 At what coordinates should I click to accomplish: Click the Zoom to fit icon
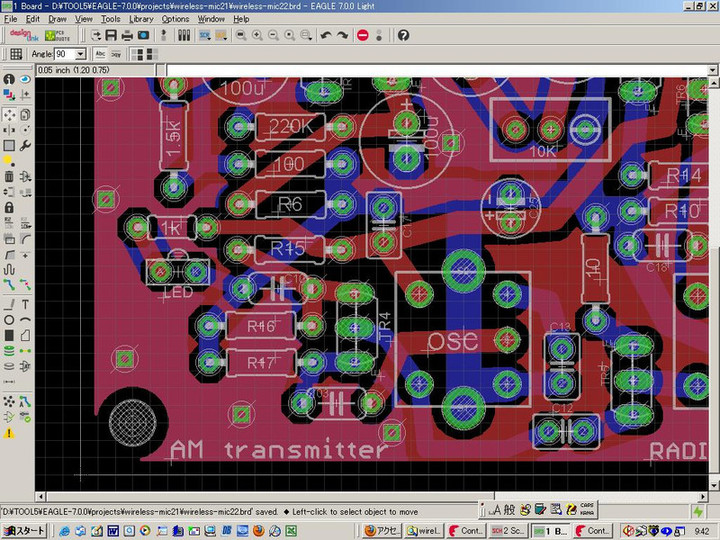point(241,35)
